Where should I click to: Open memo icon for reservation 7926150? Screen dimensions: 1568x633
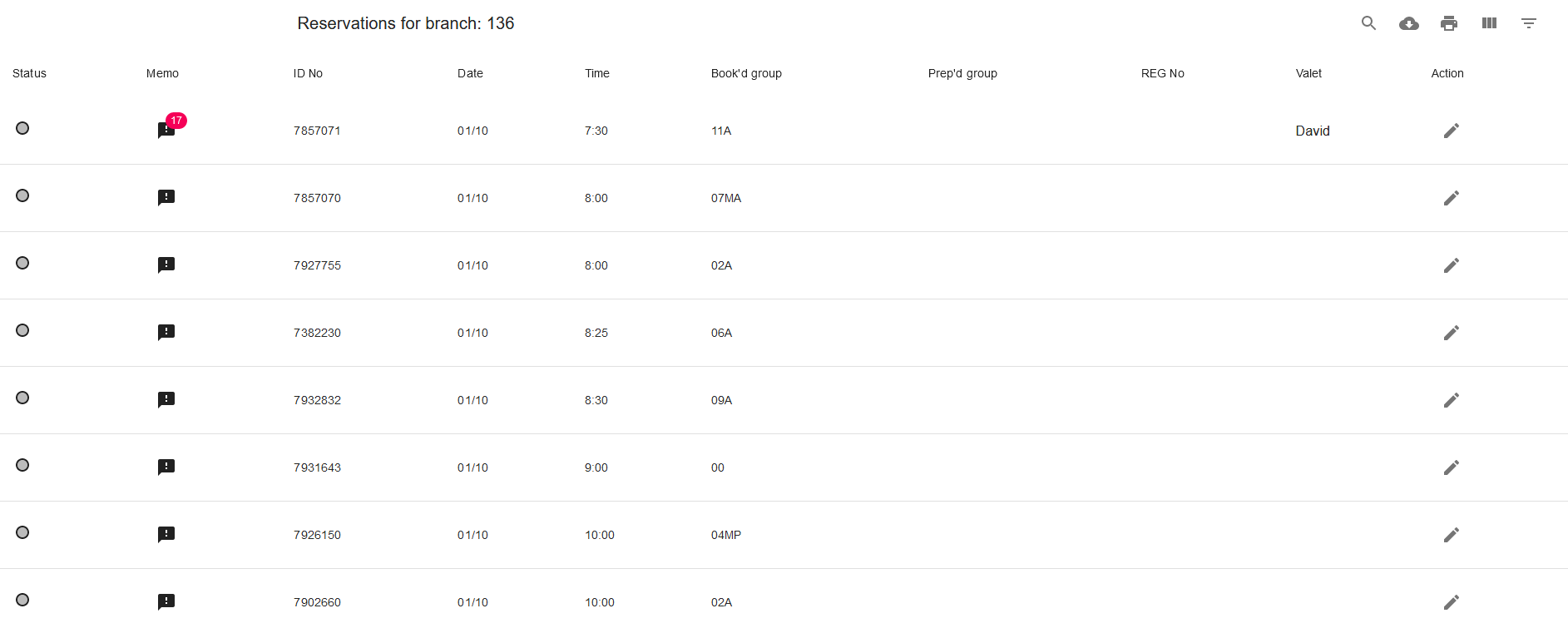click(166, 535)
